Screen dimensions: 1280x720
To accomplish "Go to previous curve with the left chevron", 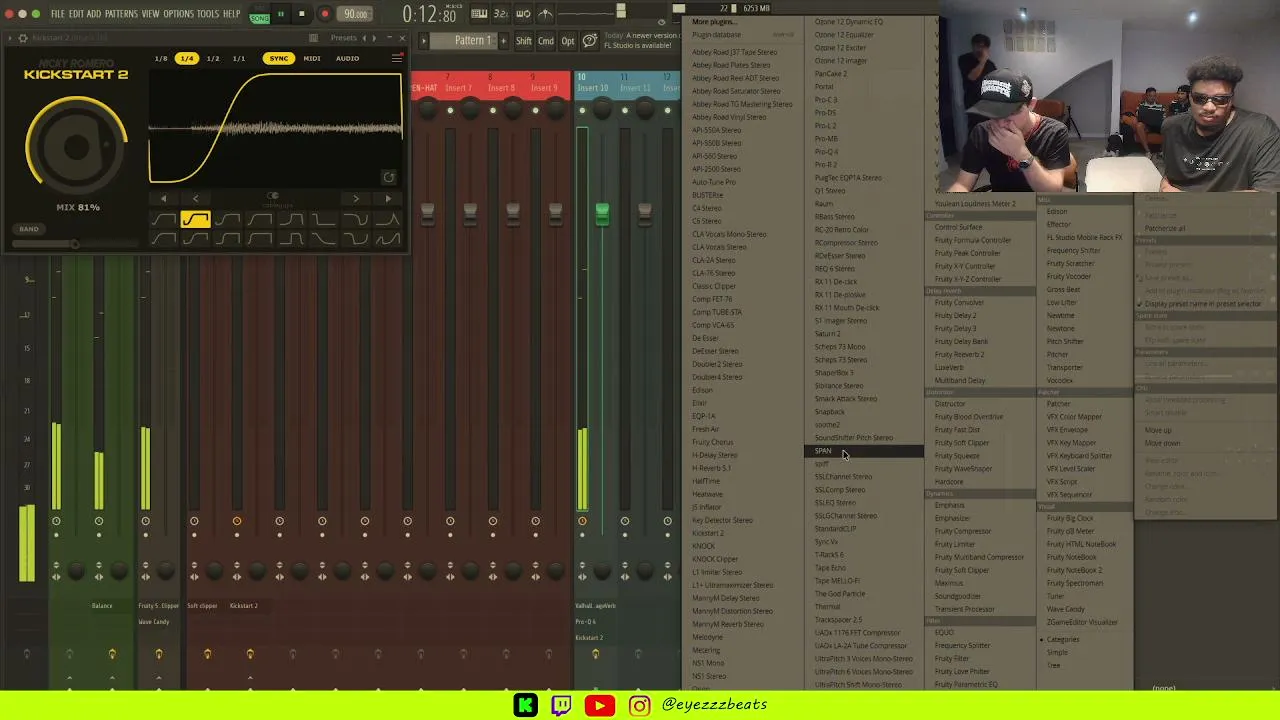I will tap(195, 199).
